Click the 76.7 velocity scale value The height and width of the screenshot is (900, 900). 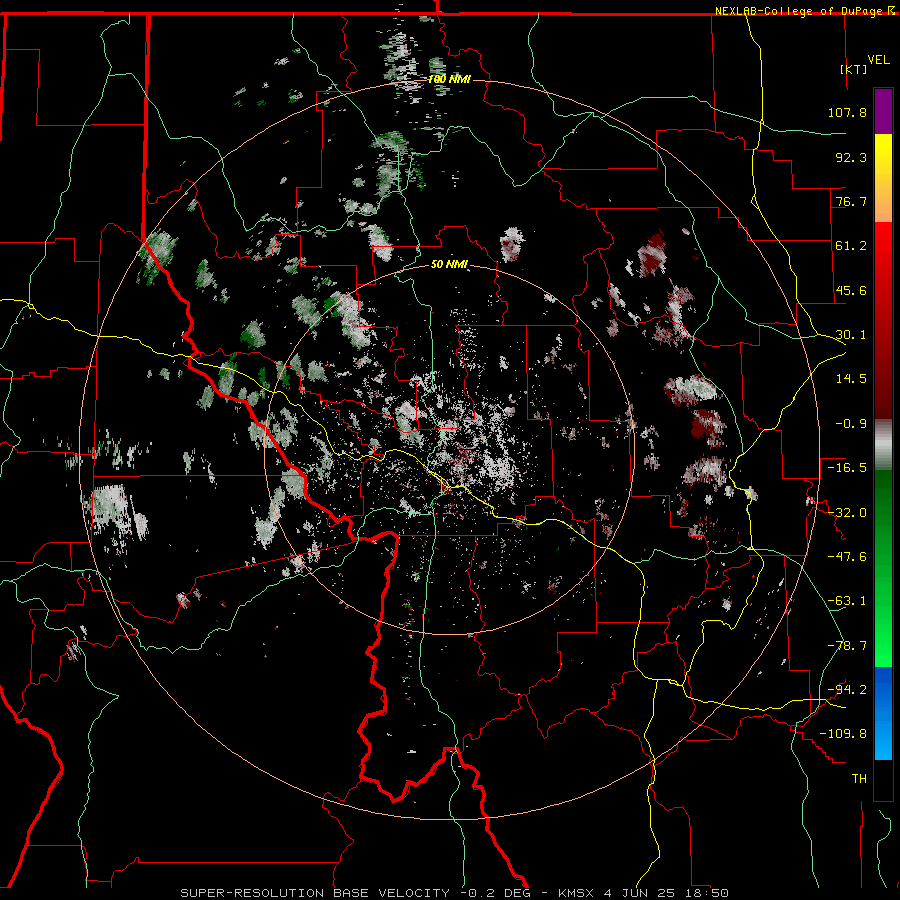[851, 201]
